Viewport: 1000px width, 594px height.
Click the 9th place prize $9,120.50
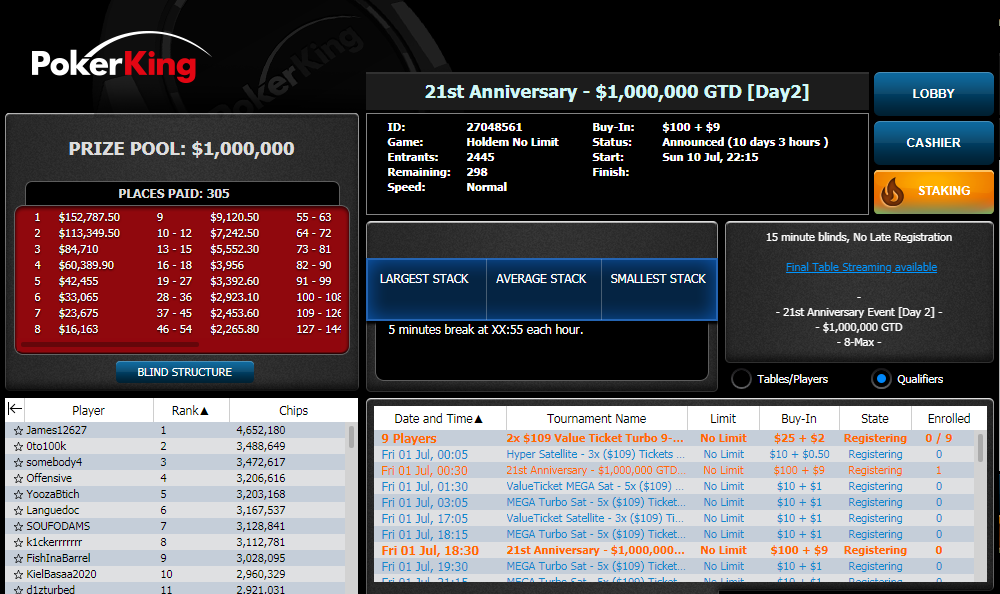pos(235,217)
